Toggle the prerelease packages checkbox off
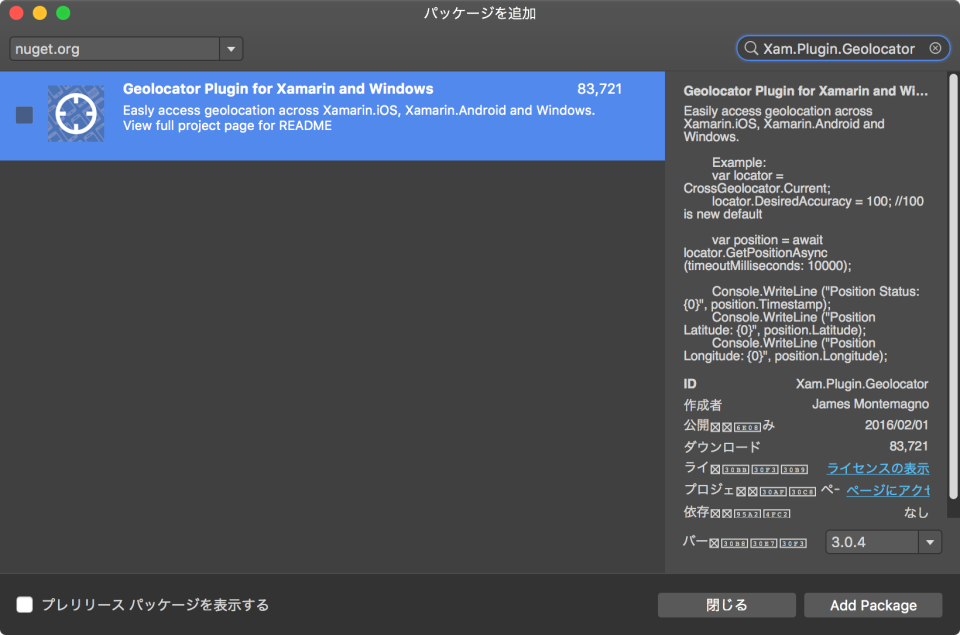The image size is (960, 635). pyautogui.click(x=26, y=605)
